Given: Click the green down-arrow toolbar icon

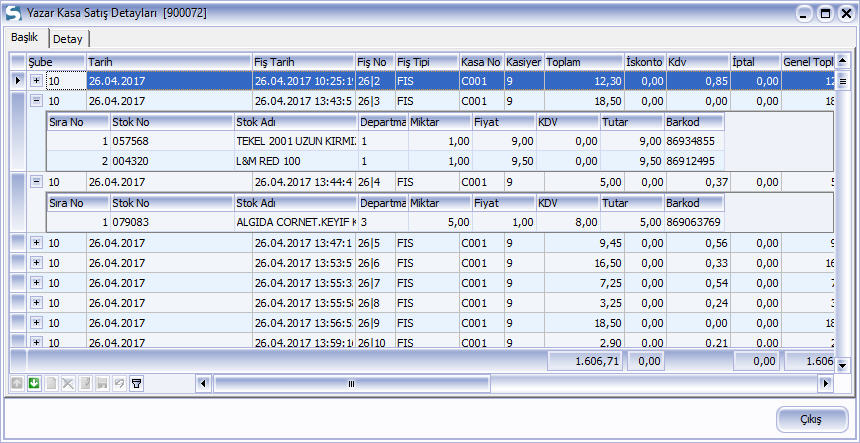Looking at the screenshot, I should pos(34,383).
